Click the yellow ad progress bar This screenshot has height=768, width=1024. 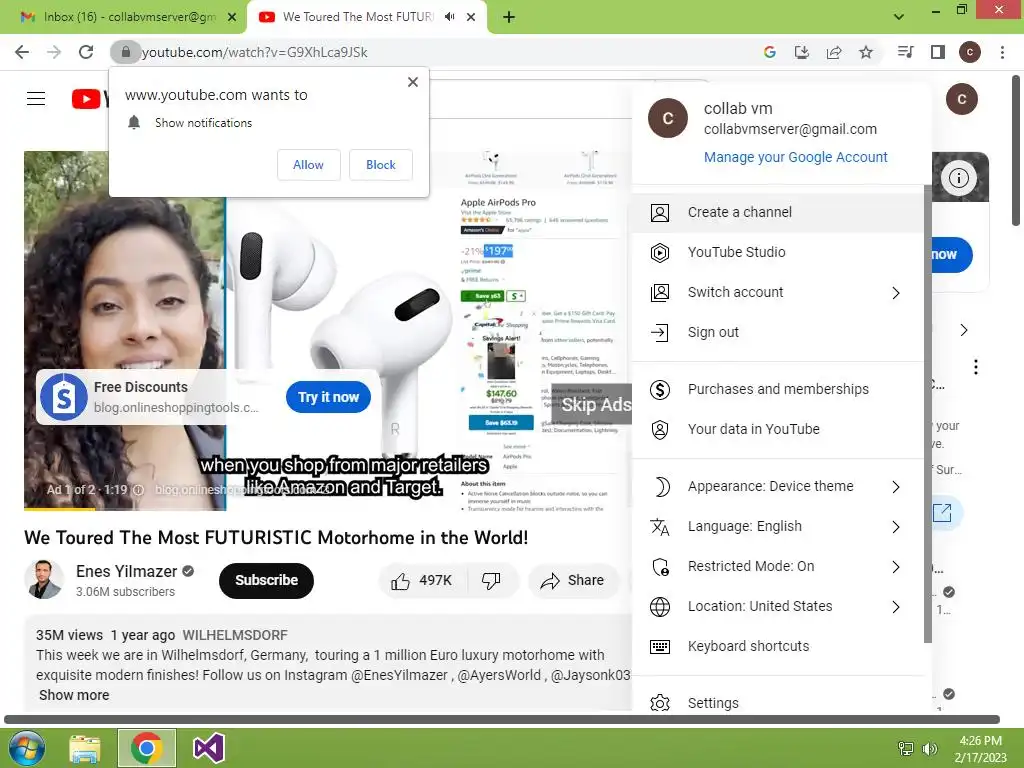(x=59, y=509)
